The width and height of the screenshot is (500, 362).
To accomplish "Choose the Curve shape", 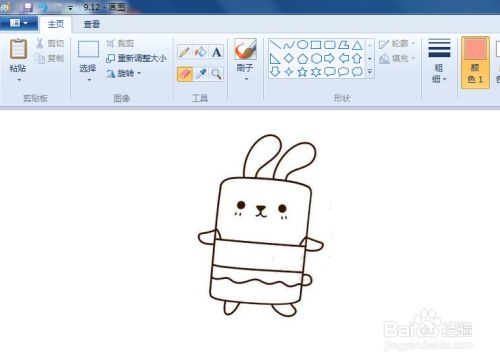I will [289, 44].
